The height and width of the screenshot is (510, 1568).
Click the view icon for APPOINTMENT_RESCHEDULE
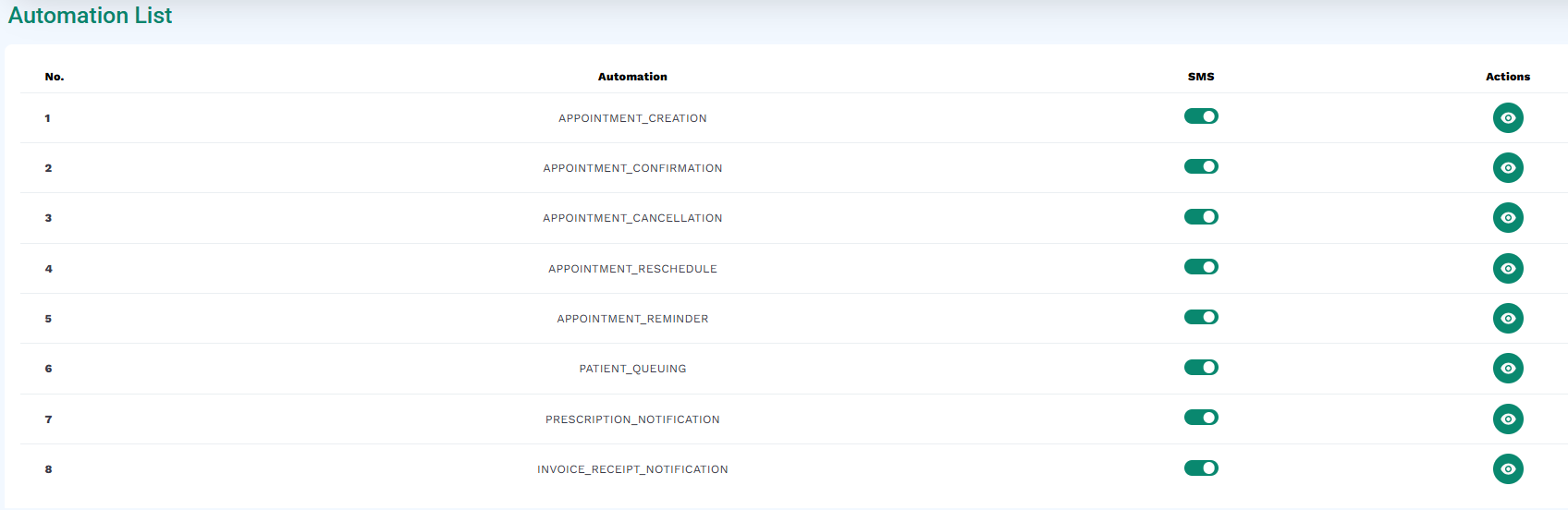[x=1508, y=268]
